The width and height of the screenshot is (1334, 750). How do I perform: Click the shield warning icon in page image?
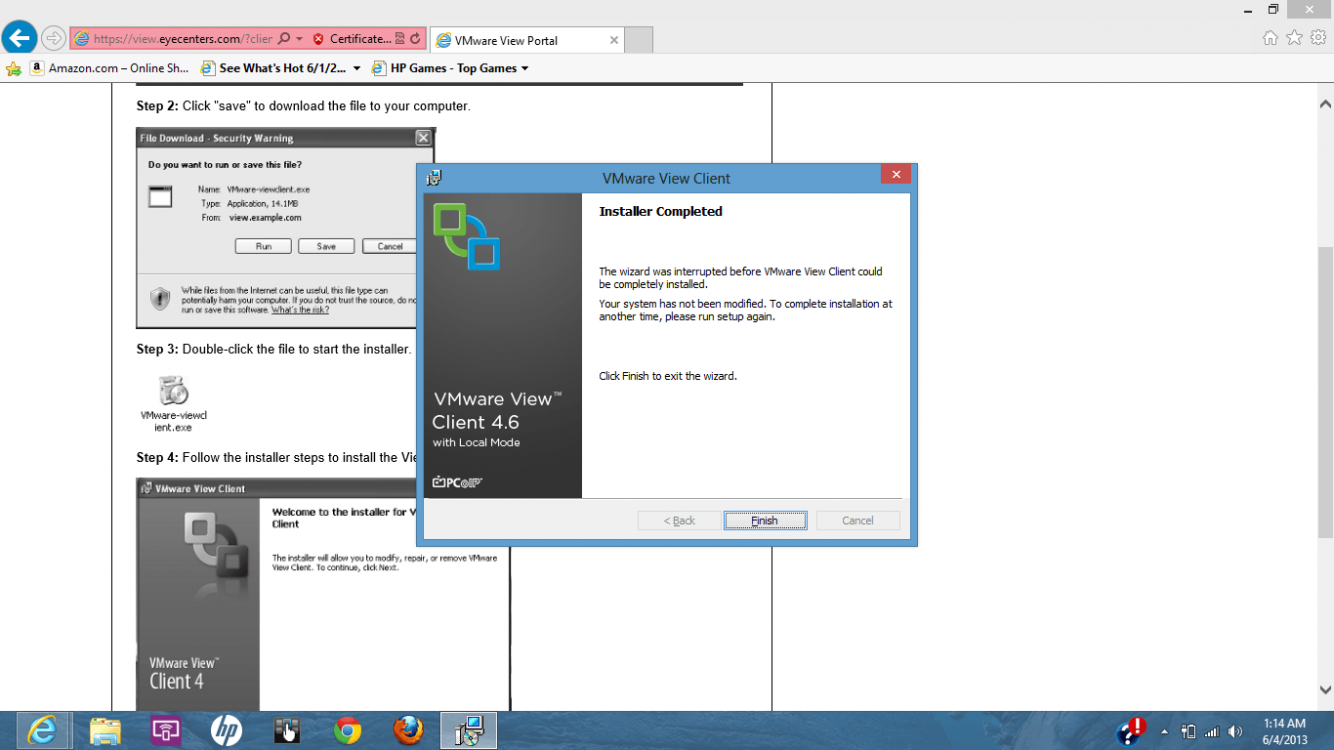pos(160,298)
